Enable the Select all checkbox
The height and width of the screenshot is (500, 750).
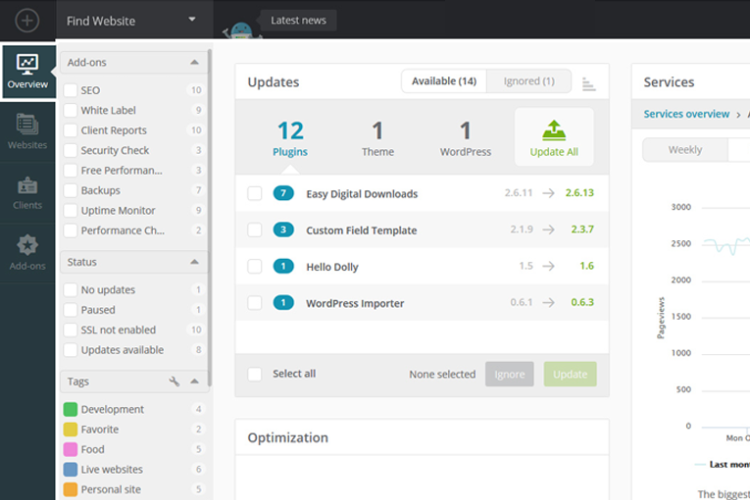255,374
